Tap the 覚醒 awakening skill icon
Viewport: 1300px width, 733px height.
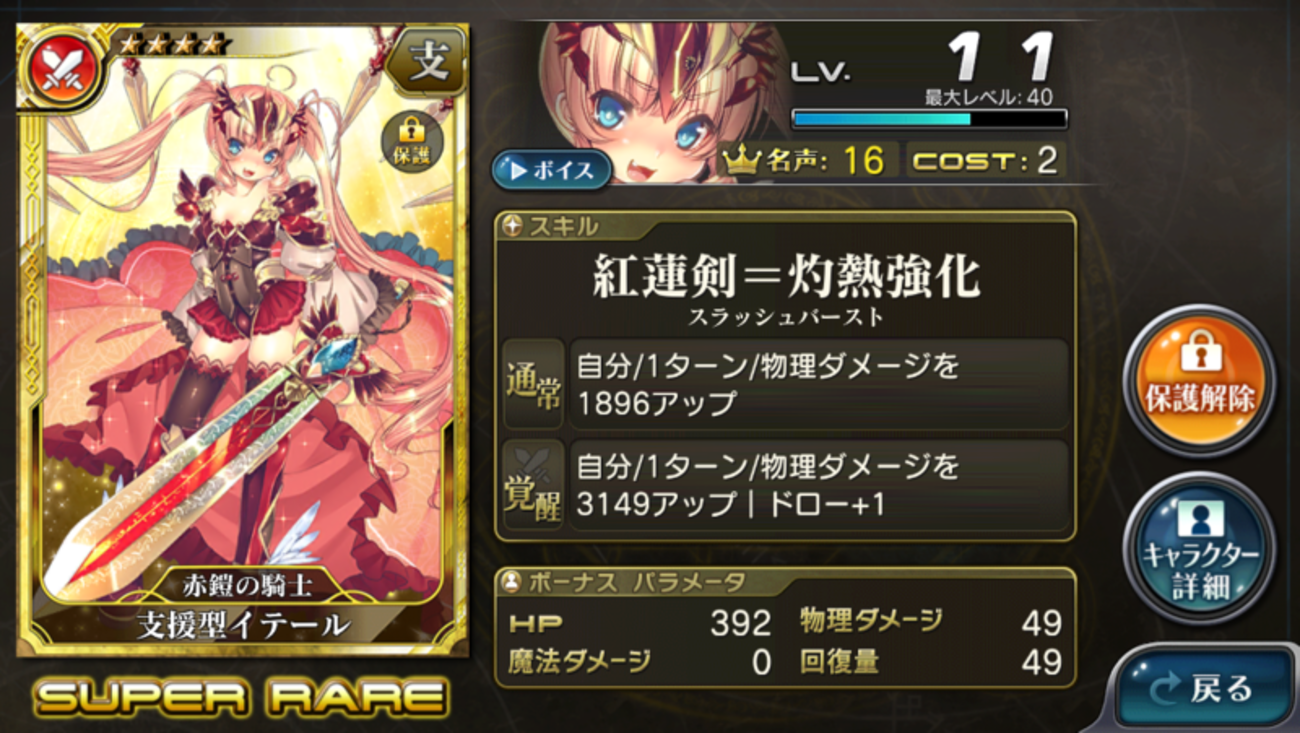pos(533,484)
